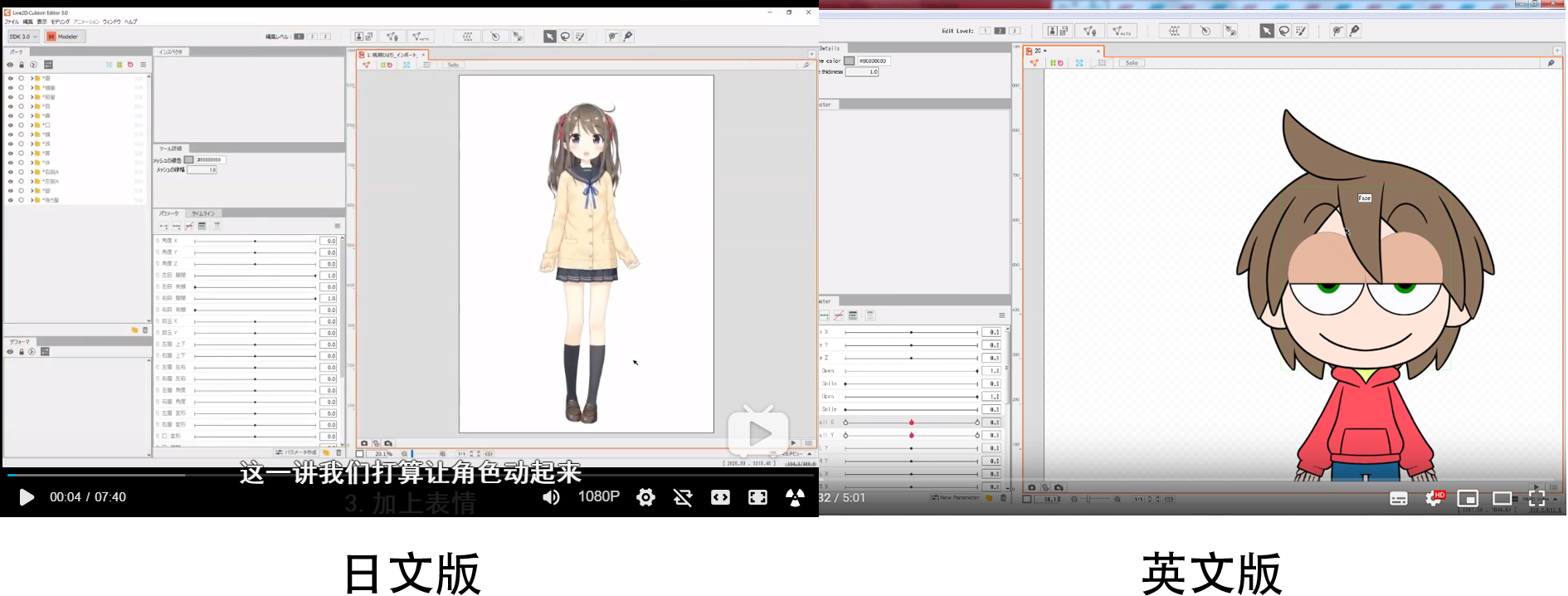Viewport: 1568px width, 596px height.
Task: Create a warp deformer in the Japanese editor
Action: (468, 37)
